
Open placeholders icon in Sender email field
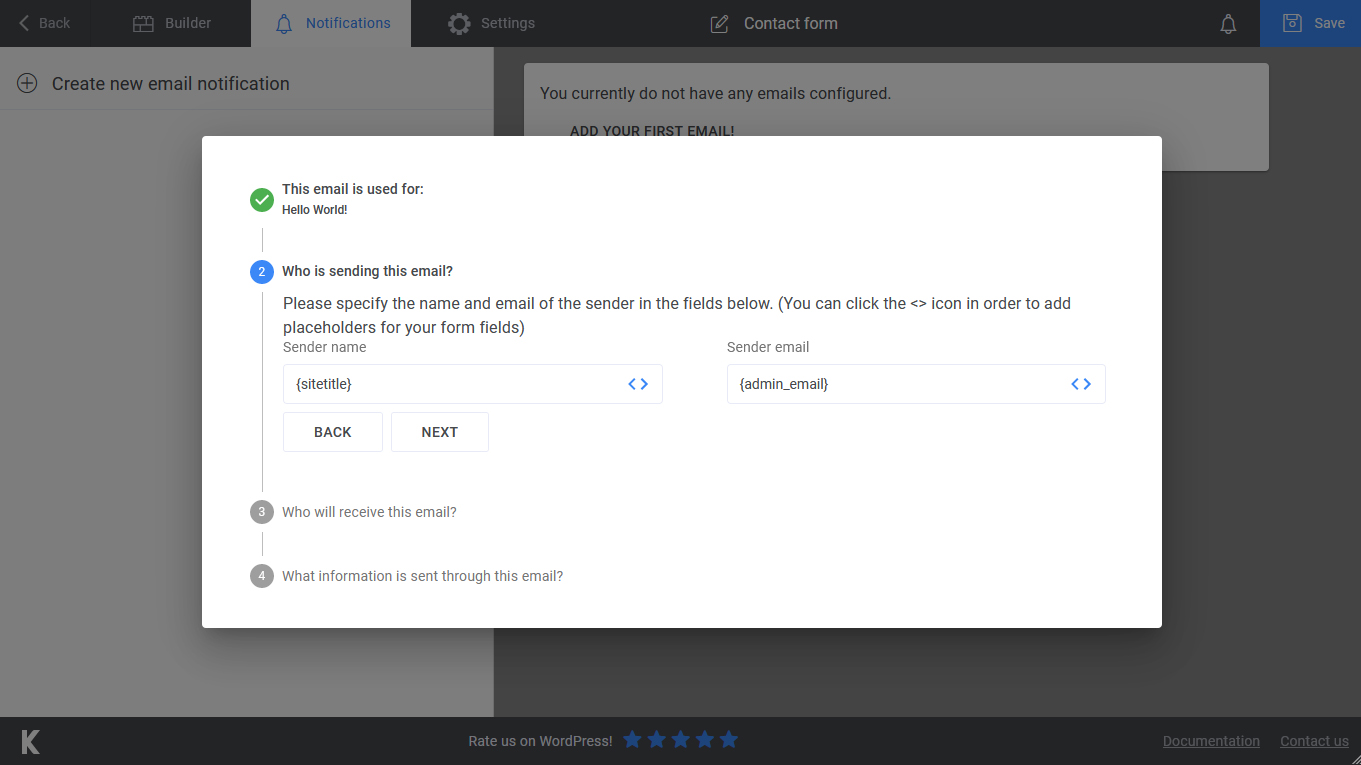coord(1081,384)
